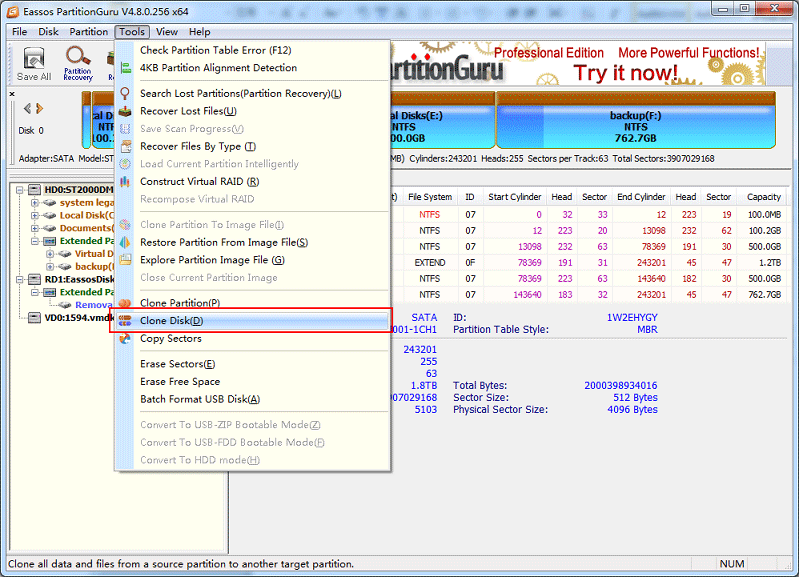Screen dimensions: 799x577
Task: Go to the next disk with orange arrow
Action: coord(40,108)
